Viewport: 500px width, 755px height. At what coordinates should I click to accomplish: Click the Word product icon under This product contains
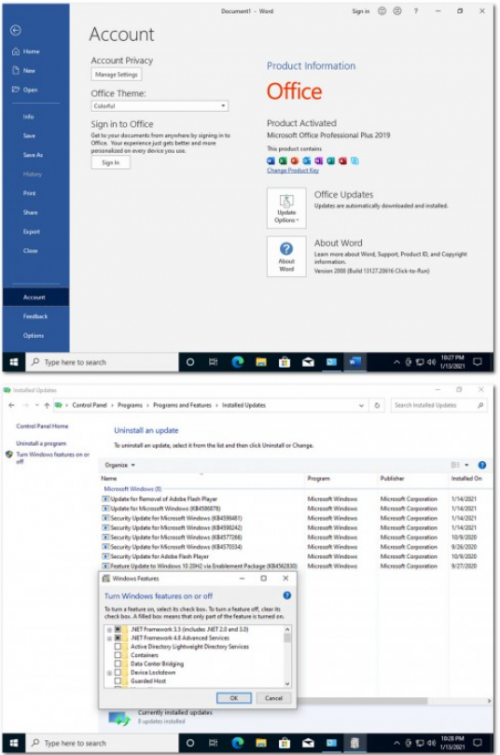tap(271, 161)
